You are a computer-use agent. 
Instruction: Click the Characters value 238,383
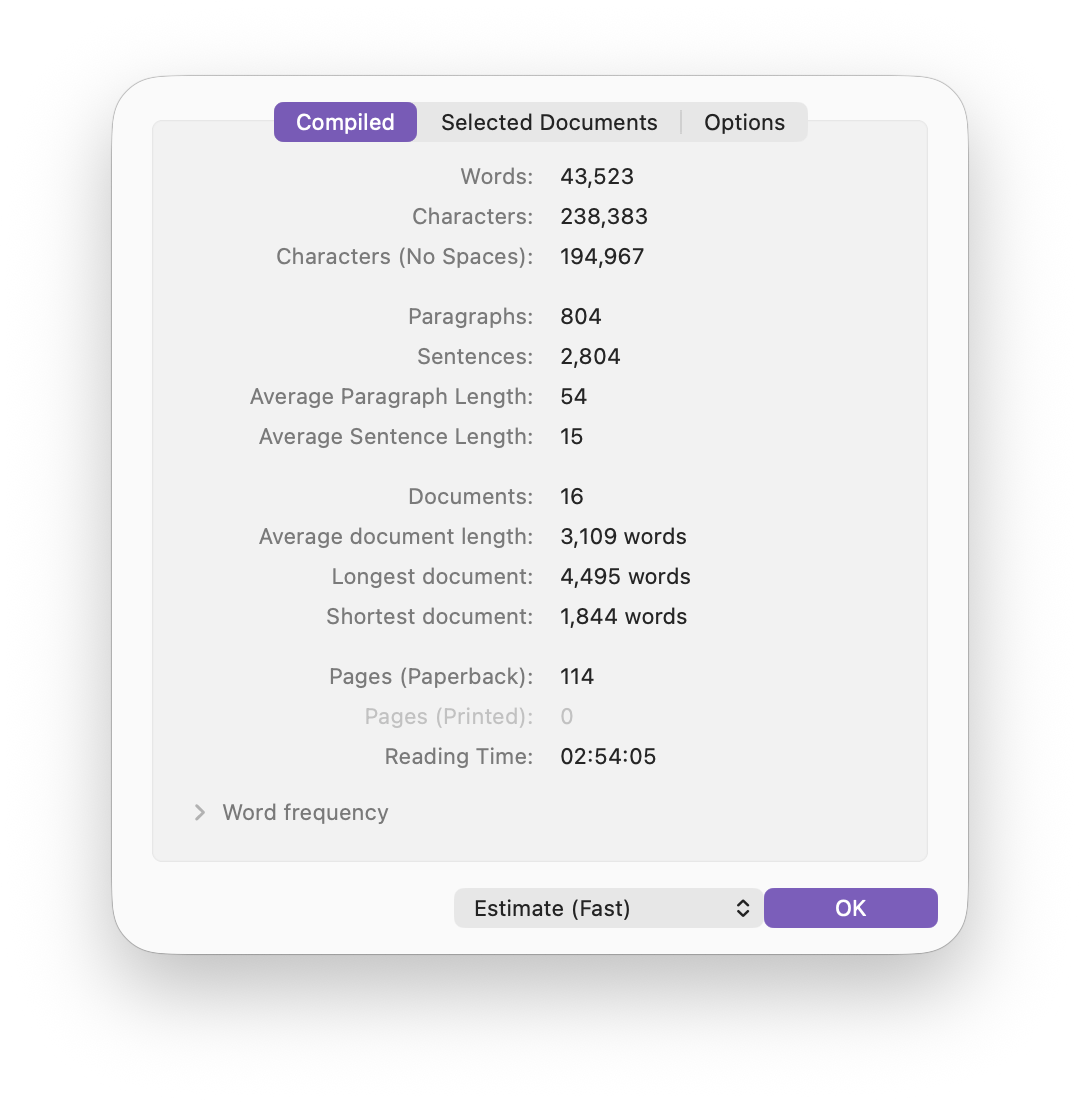(x=604, y=217)
